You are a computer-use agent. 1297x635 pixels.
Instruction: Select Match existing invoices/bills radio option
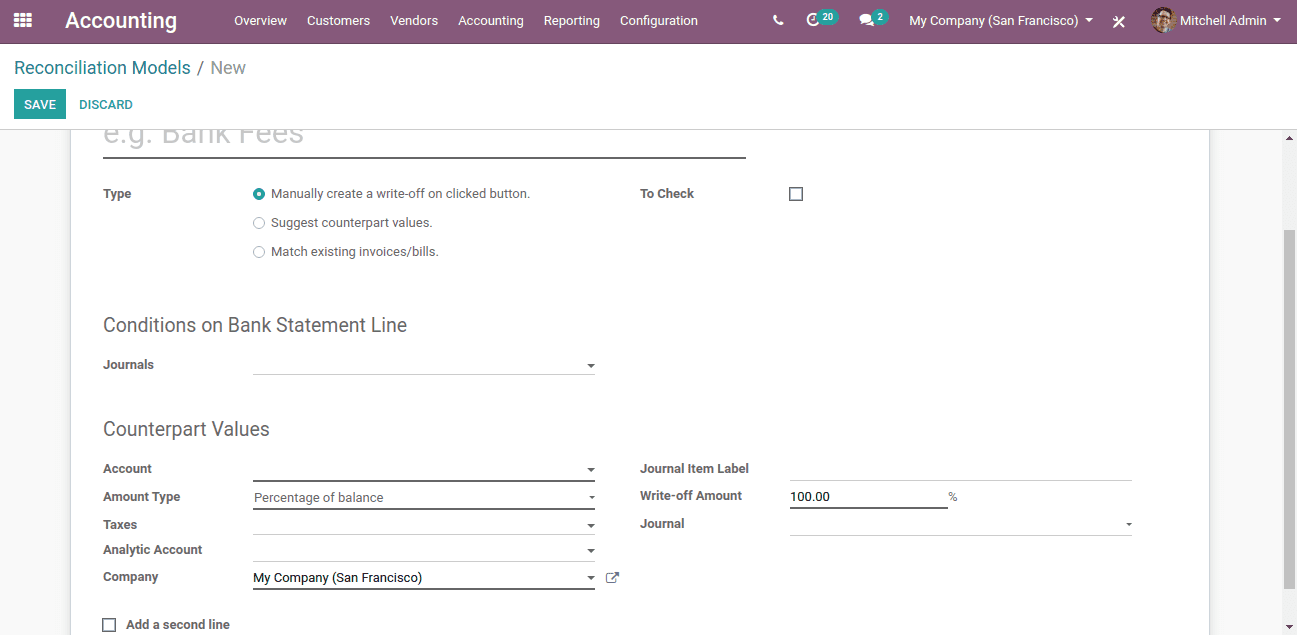coord(259,252)
